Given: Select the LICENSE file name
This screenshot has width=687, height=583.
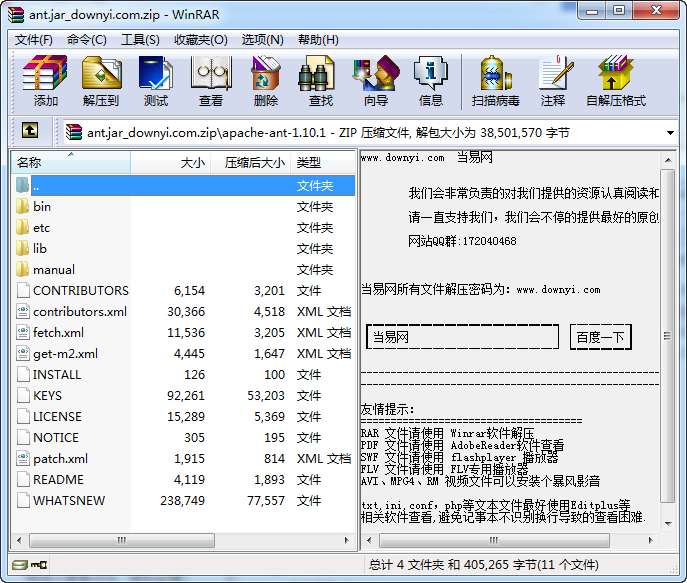Looking at the screenshot, I should pos(57,417).
